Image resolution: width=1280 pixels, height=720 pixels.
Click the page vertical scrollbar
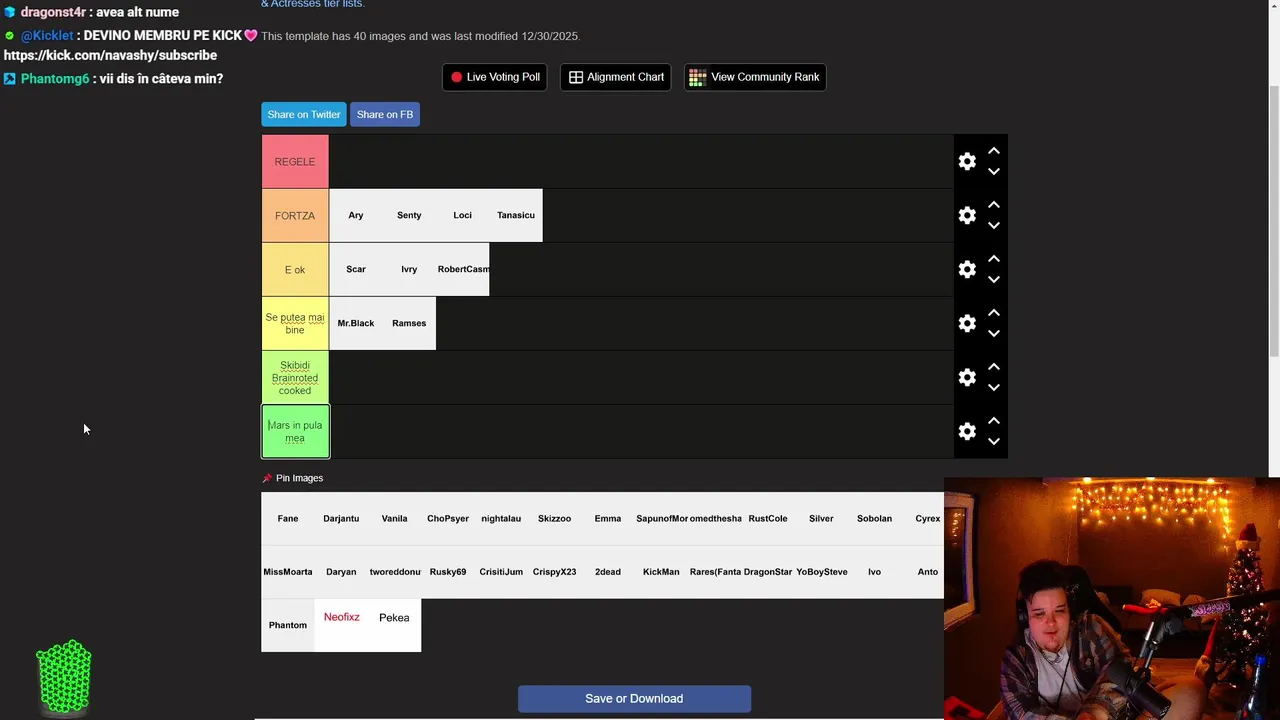pyautogui.click(x=1273, y=220)
